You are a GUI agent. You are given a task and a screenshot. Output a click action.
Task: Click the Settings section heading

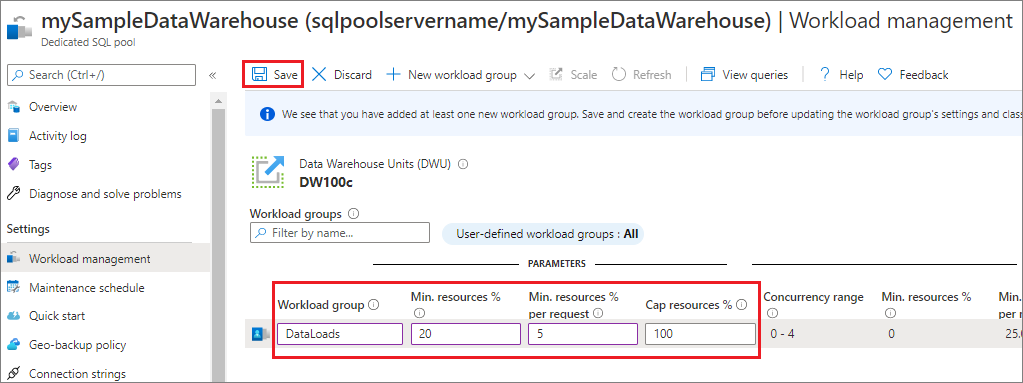[x=28, y=229]
